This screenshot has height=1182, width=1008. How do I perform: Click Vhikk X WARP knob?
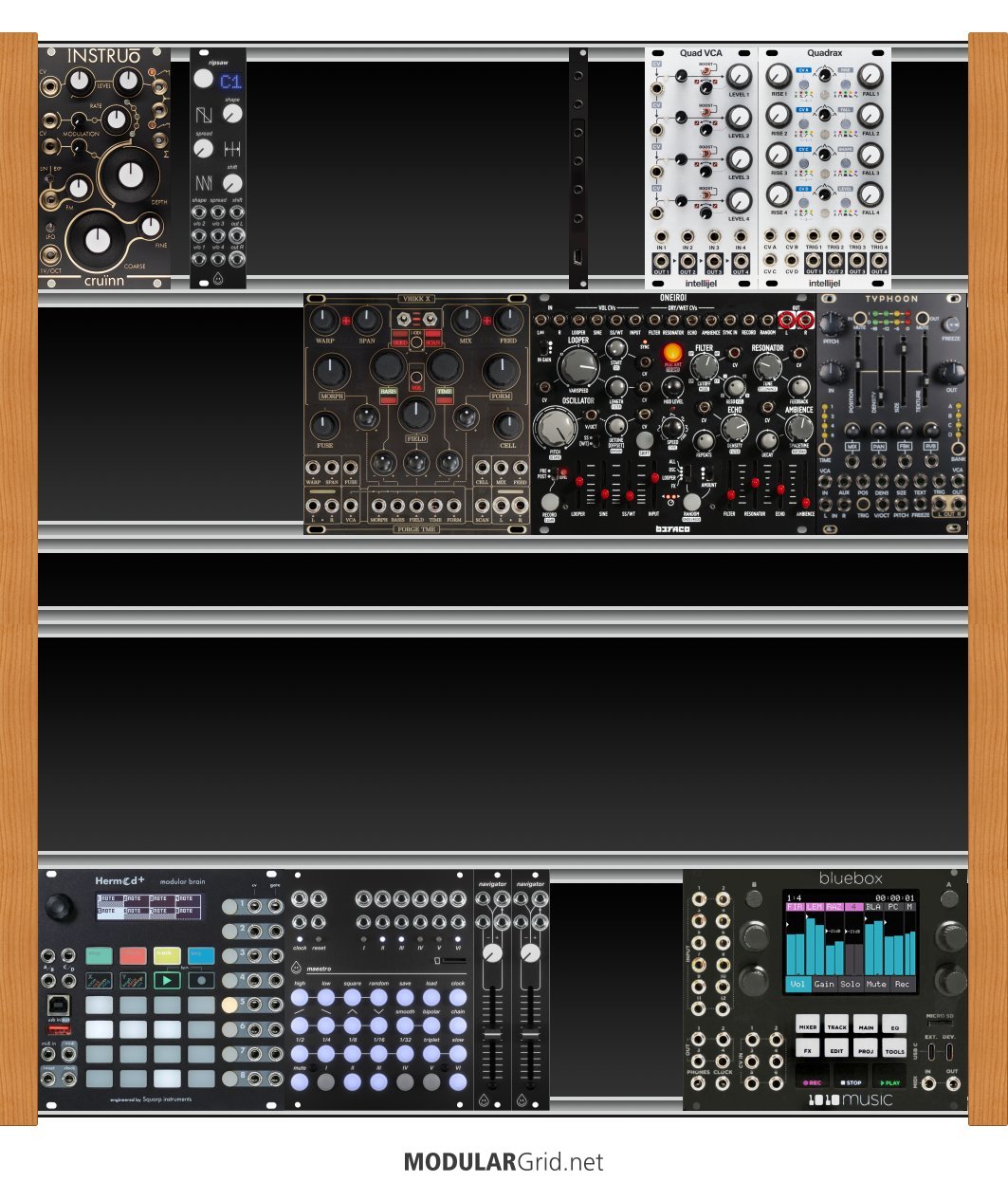324,320
